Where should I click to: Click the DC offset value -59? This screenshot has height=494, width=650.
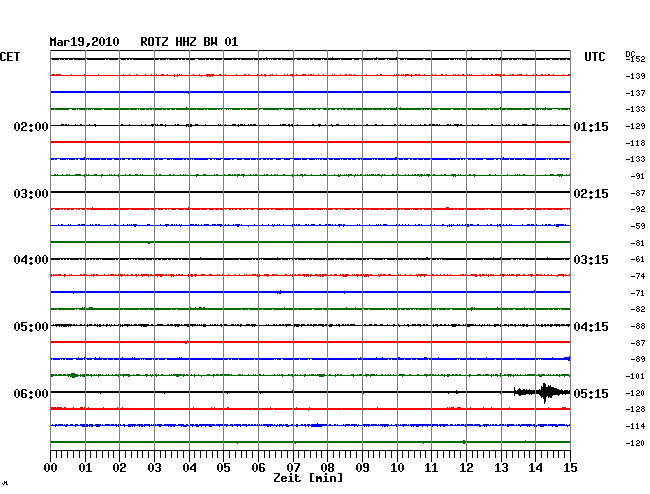(x=638, y=226)
